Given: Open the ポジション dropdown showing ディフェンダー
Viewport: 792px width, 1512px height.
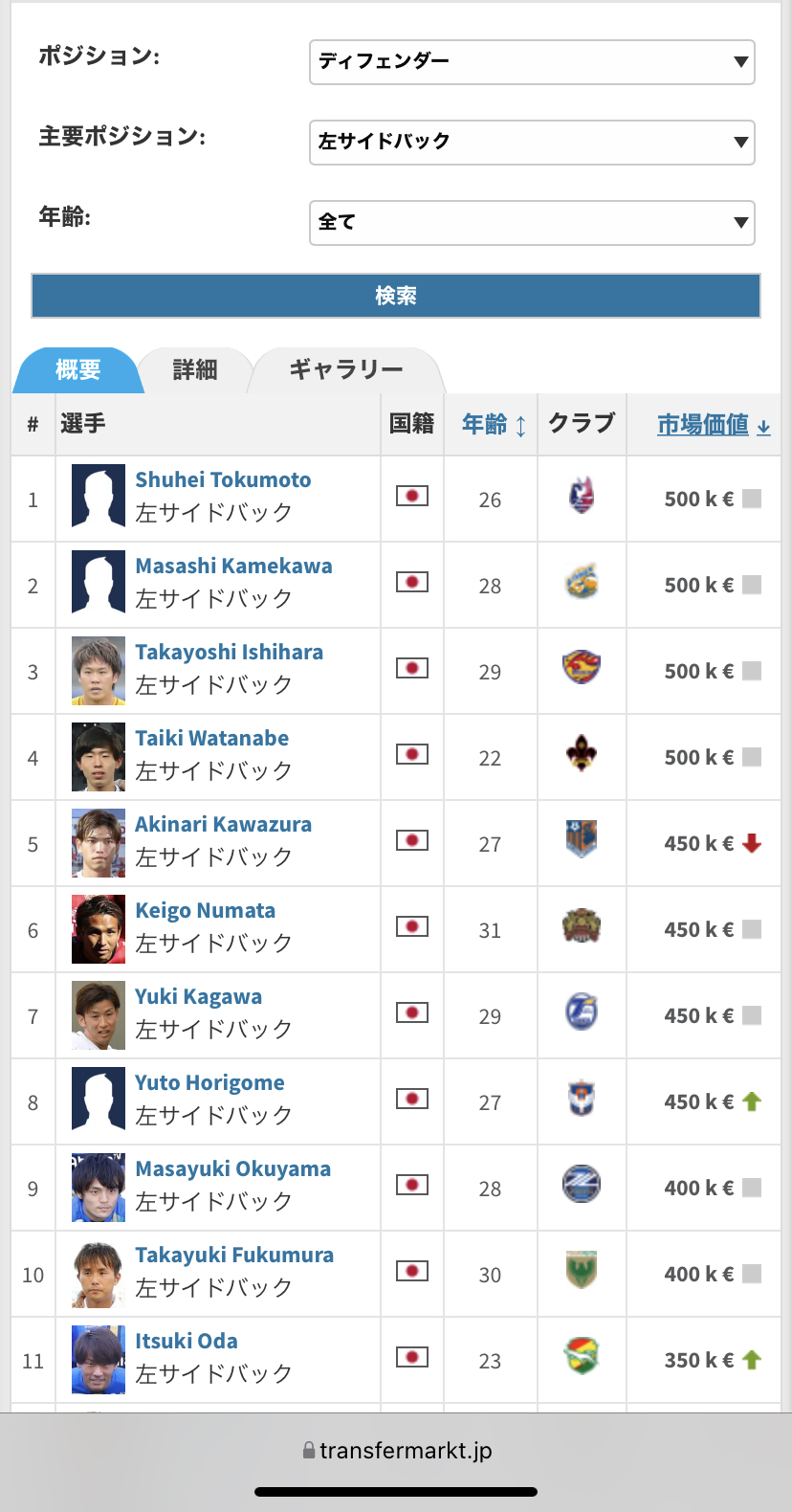Looking at the screenshot, I should pyautogui.click(x=532, y=62).
